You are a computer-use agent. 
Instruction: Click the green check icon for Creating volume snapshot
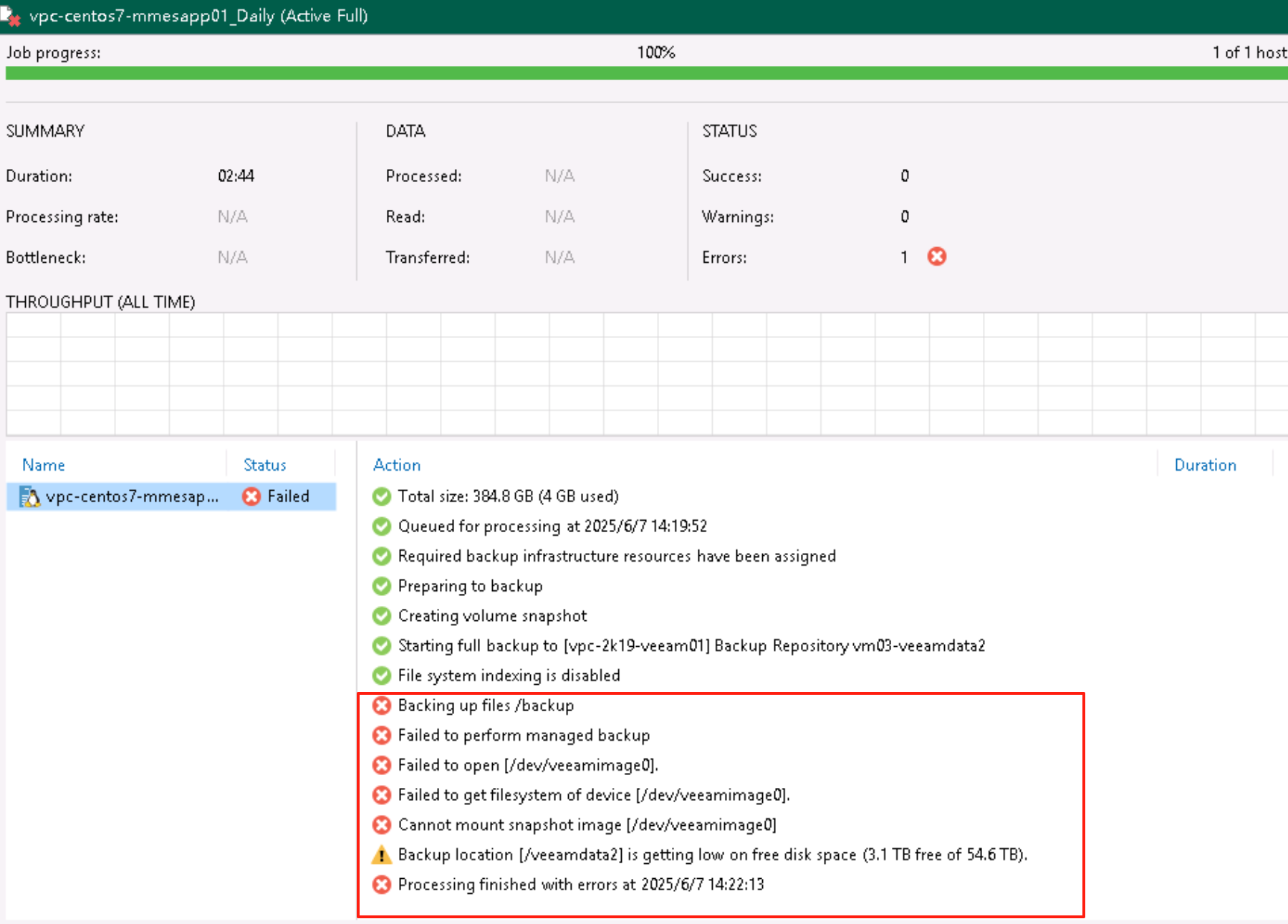tap(382, 616)
